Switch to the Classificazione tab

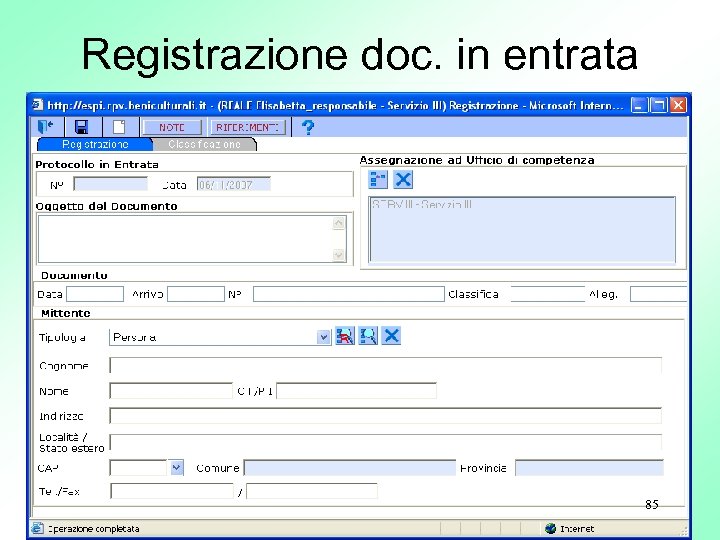(x=204, y=144)
